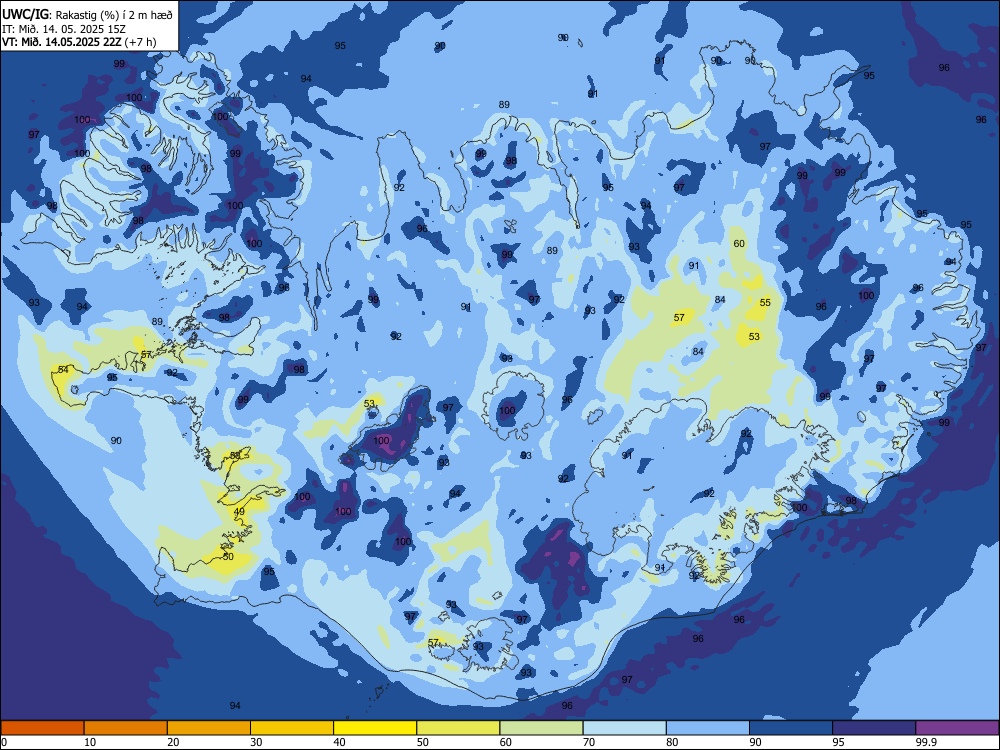Choose the golden 30–40 legend swatch
The width and height of the screenshot is (1000, 750).
pos(292,728)
